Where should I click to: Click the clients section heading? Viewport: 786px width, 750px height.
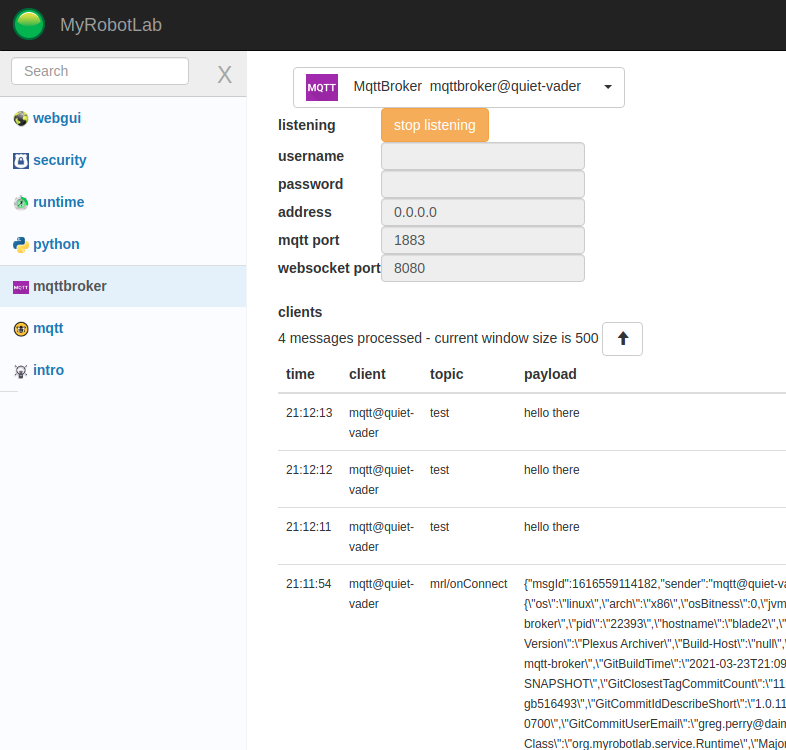coord(300,312)
